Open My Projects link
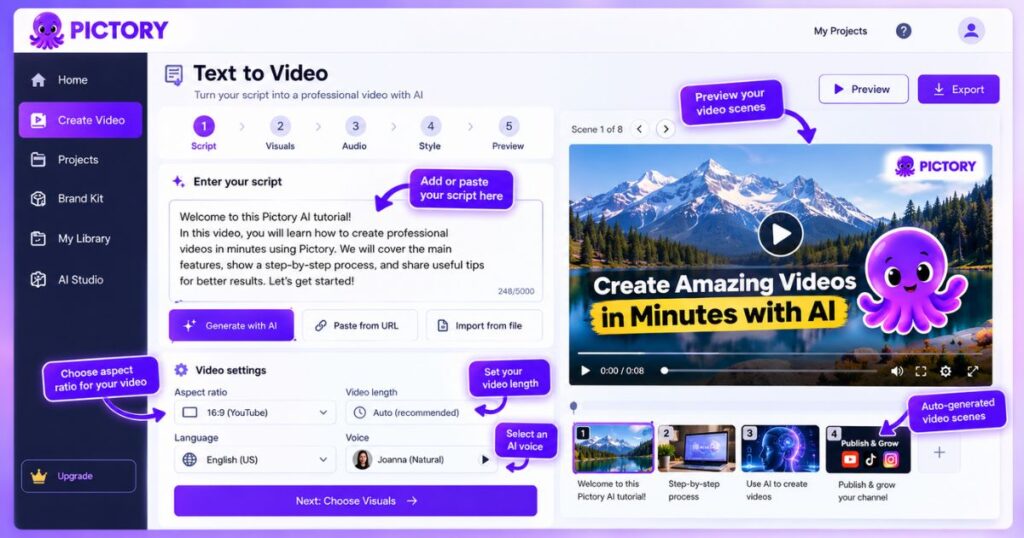 click(x=840, y=31)
